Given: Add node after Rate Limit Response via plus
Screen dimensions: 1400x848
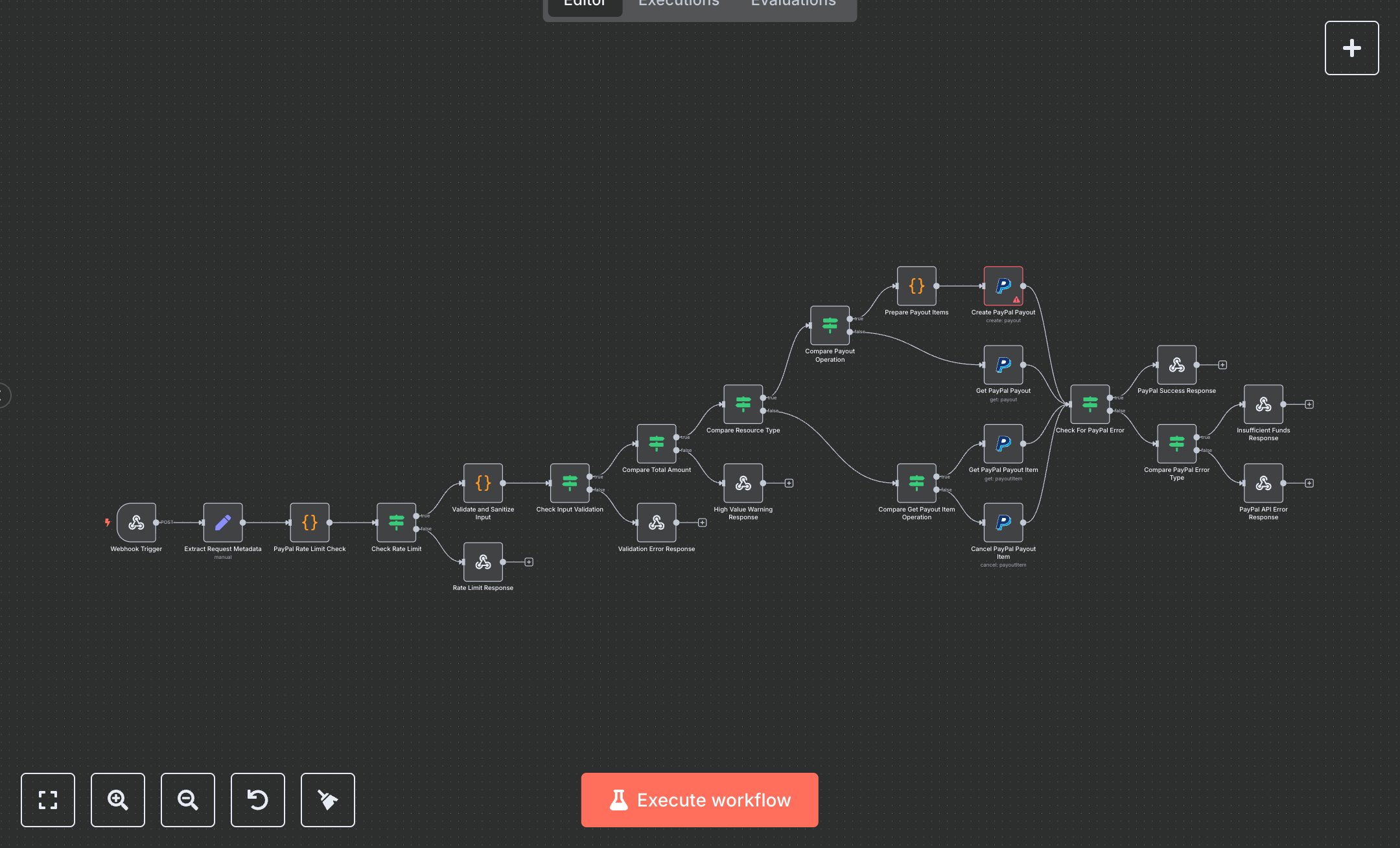Looking at the screenshot, I should click(x=528, y=562).
